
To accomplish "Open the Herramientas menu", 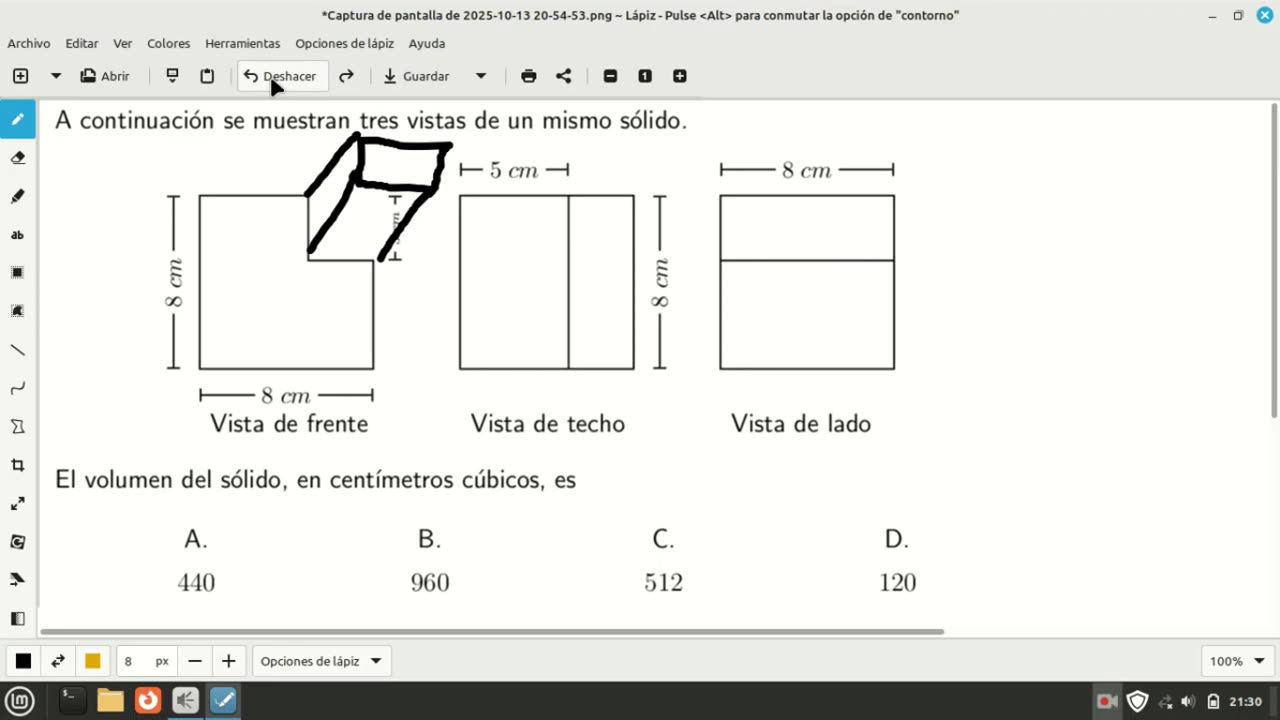I will pos(243,43).
